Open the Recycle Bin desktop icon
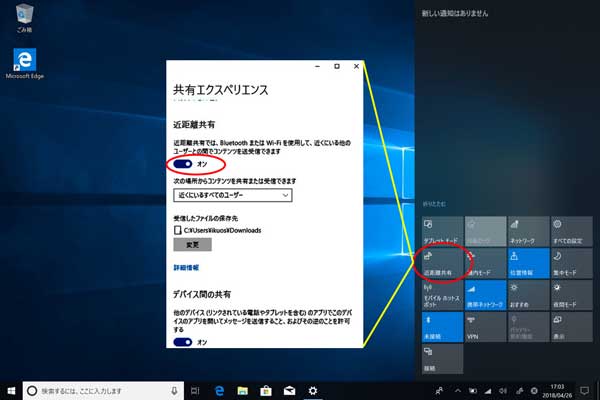The width and height of the screenshot is (600, 400). (x=24, y=18)
